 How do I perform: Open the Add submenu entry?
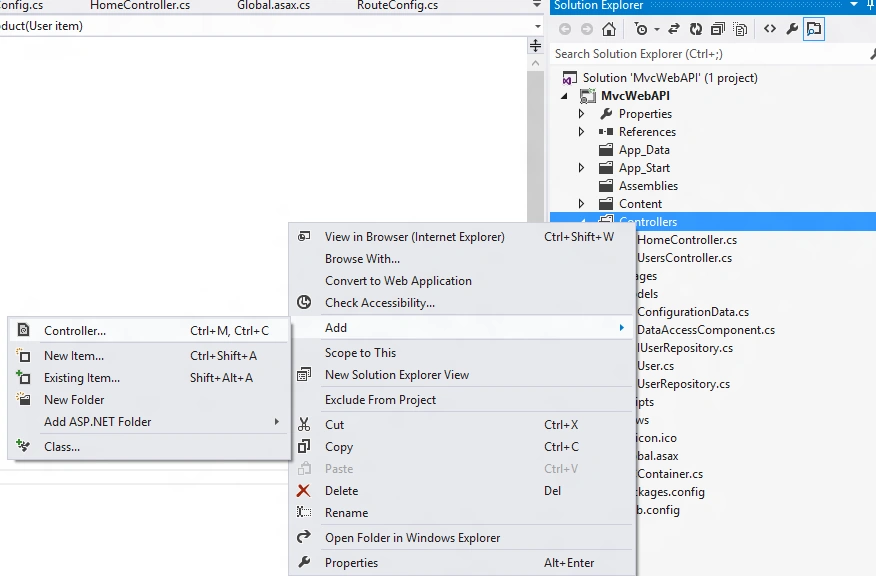click(462, 327)
